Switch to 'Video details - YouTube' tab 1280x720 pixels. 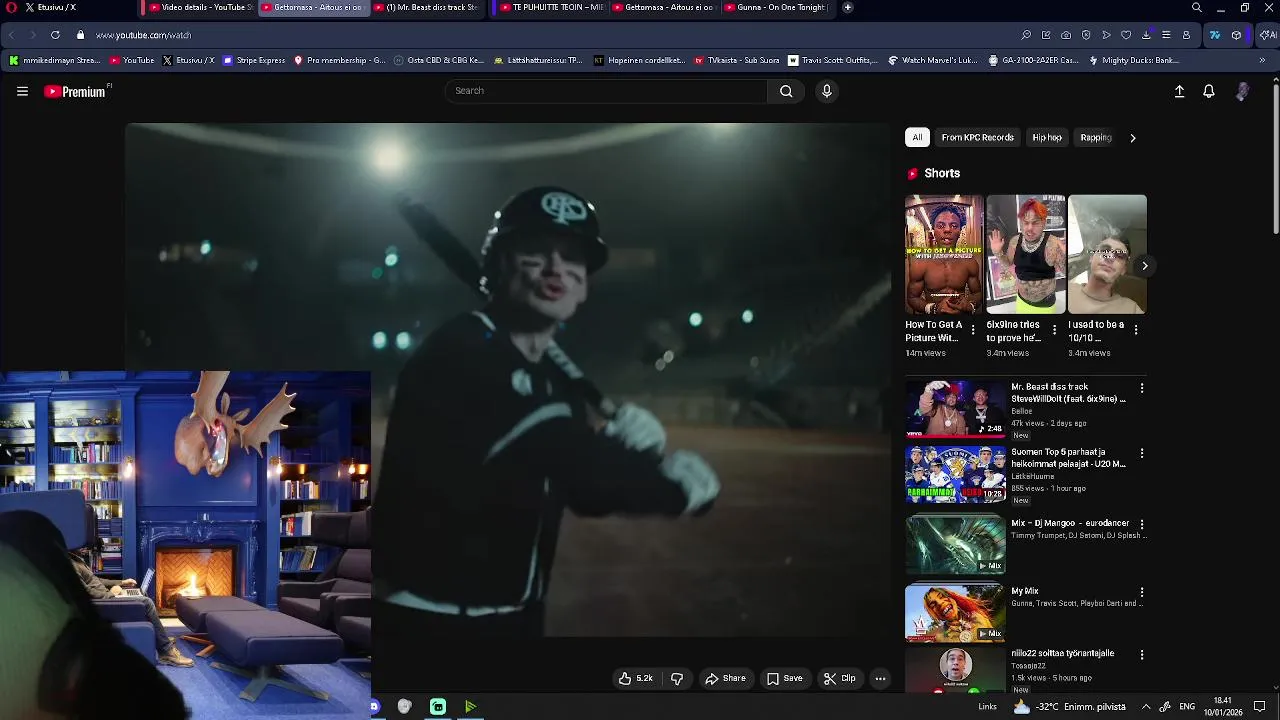click(x=200, y=7)
